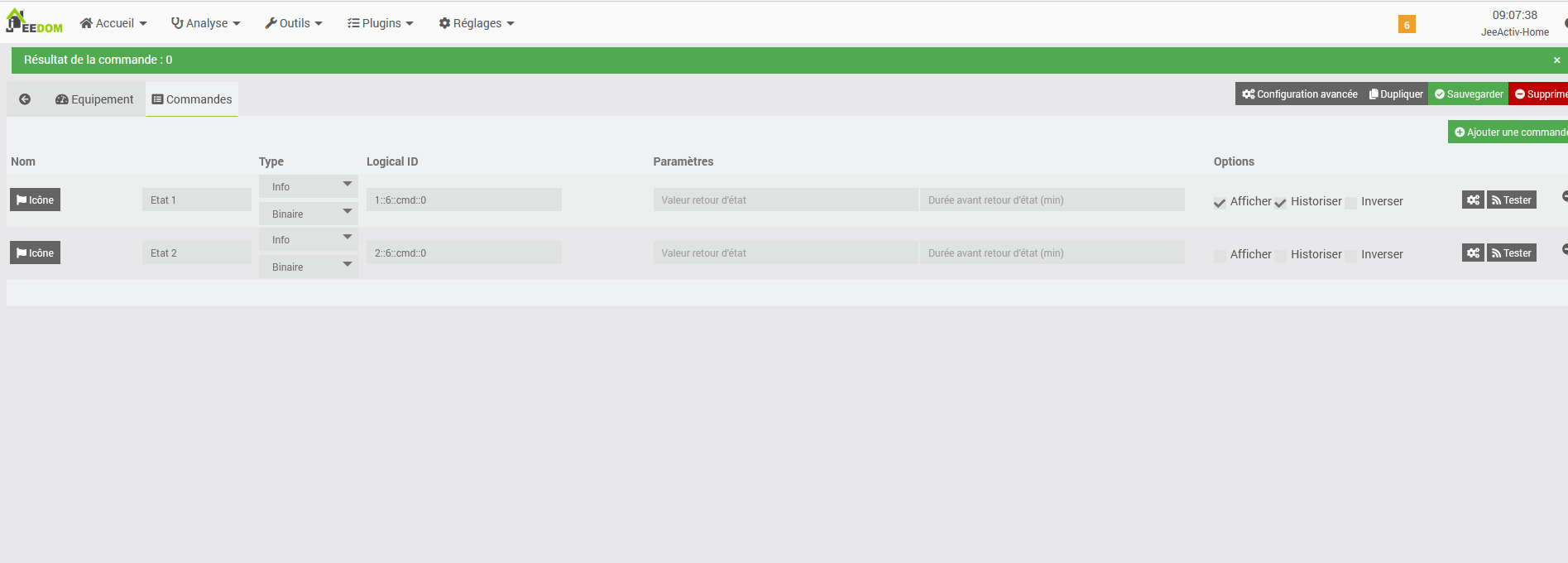Image resolution: width=1568 pixels, height=563 pixels.
Task: Switch to the Equipement tab
Action: (94, 99)
